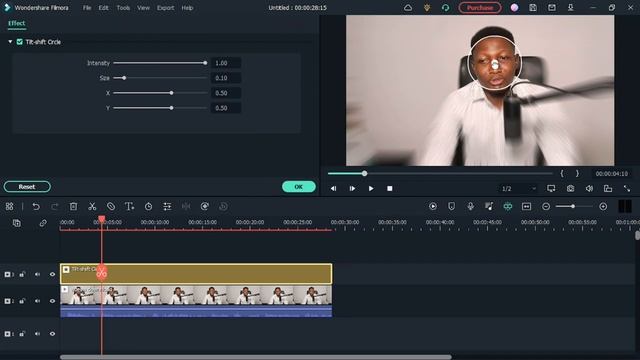Screen dimensions: 640x360
Task: Open the cloud icon in title bar
Action: 408,7
